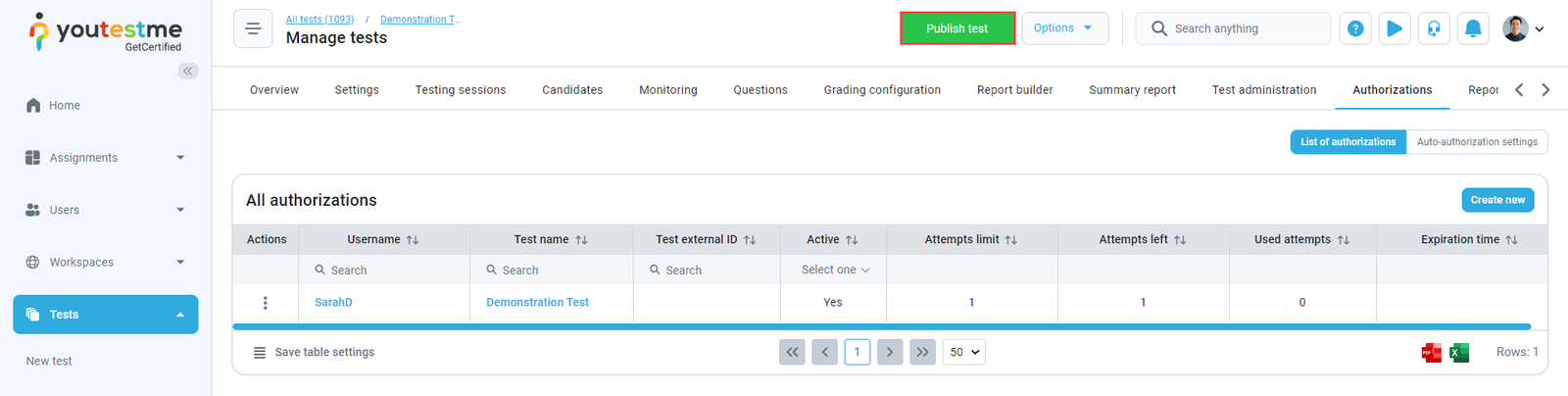
Task: Export table to Excel
Action: click(x=1459, y=353)
